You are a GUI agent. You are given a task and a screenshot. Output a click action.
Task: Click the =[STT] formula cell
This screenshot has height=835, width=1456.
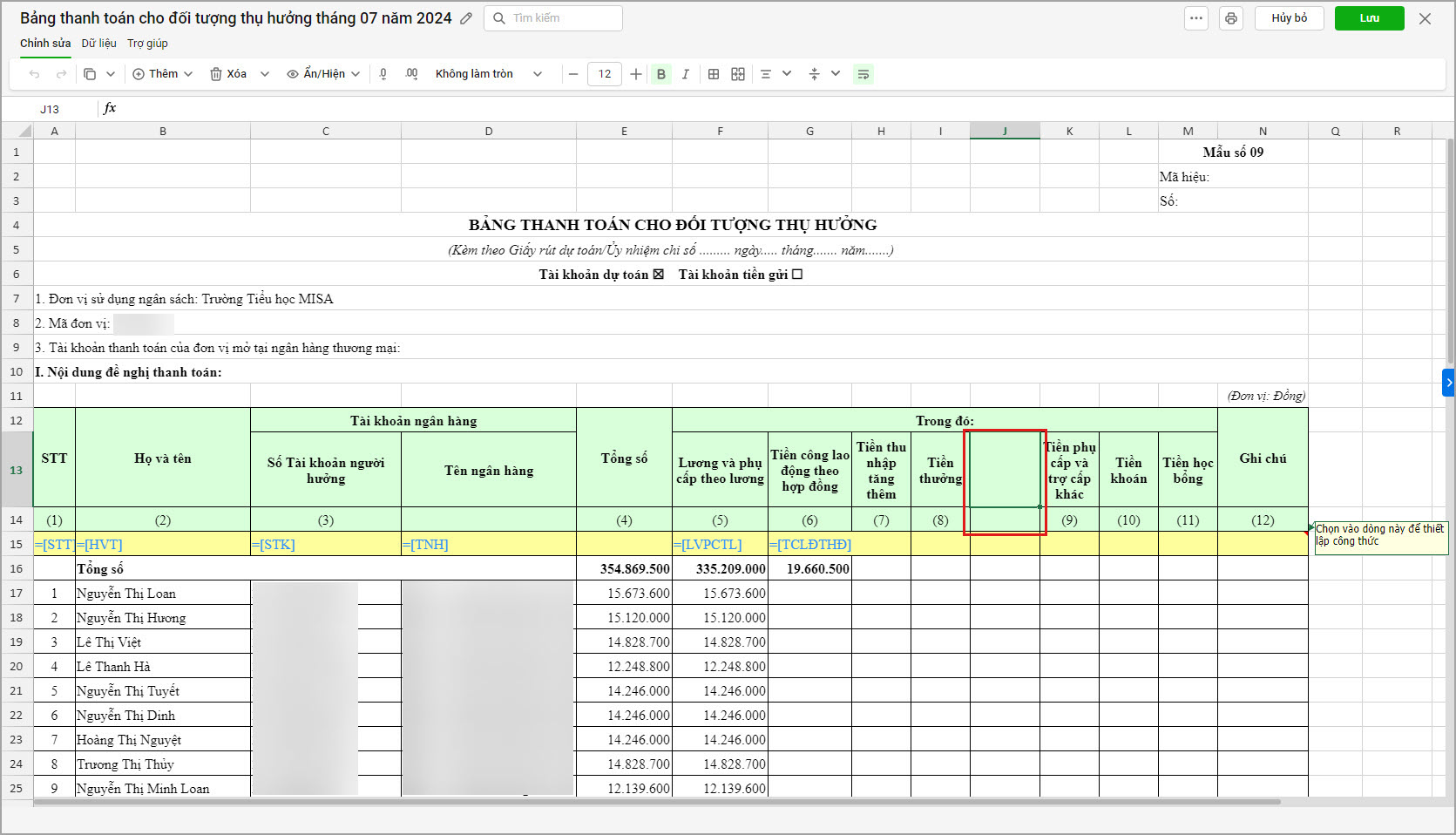click(x=54, y=544)
